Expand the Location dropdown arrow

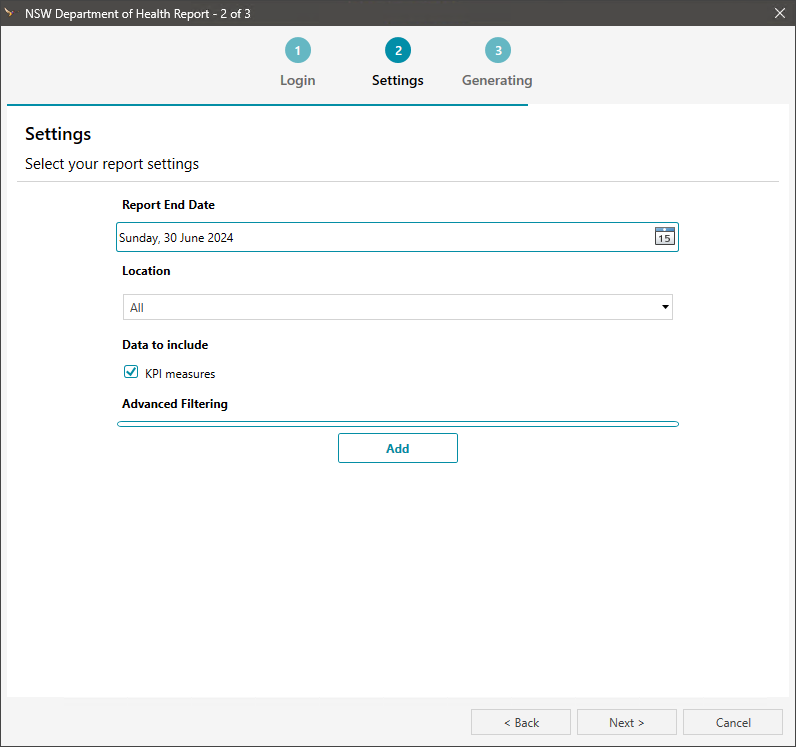[x=665, y=307]
